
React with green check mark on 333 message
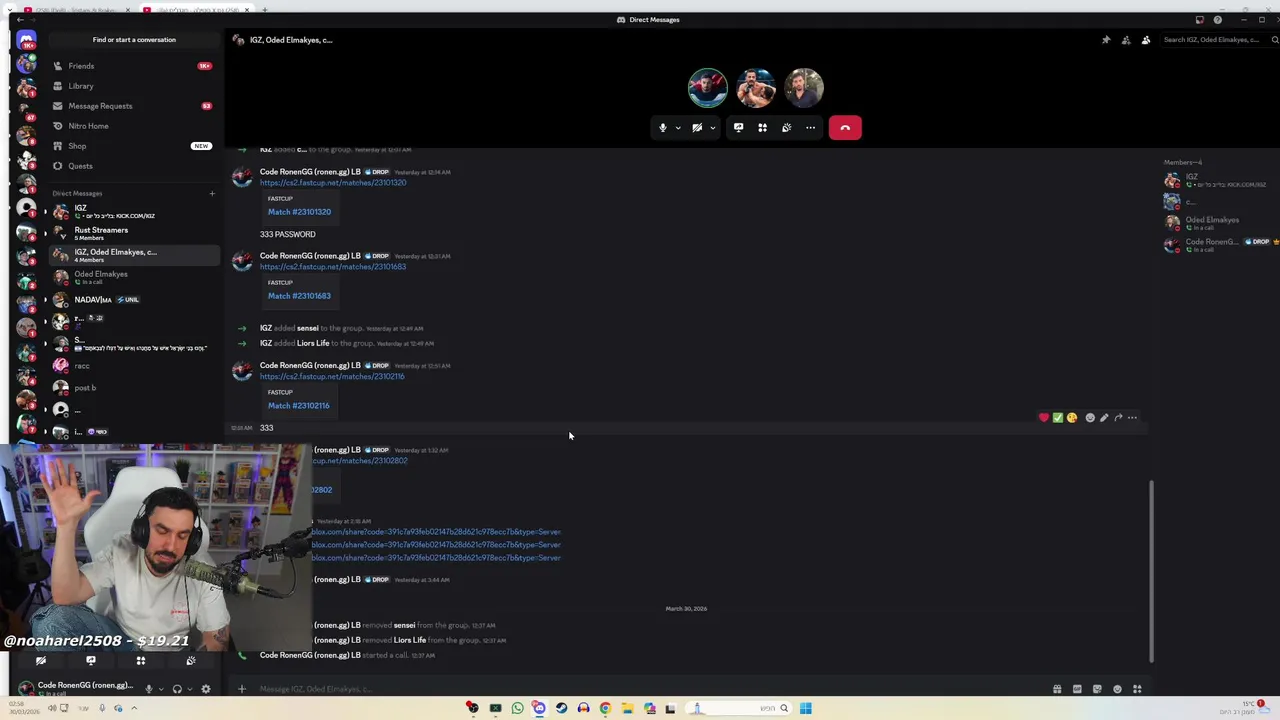(x=1058, y=418)
